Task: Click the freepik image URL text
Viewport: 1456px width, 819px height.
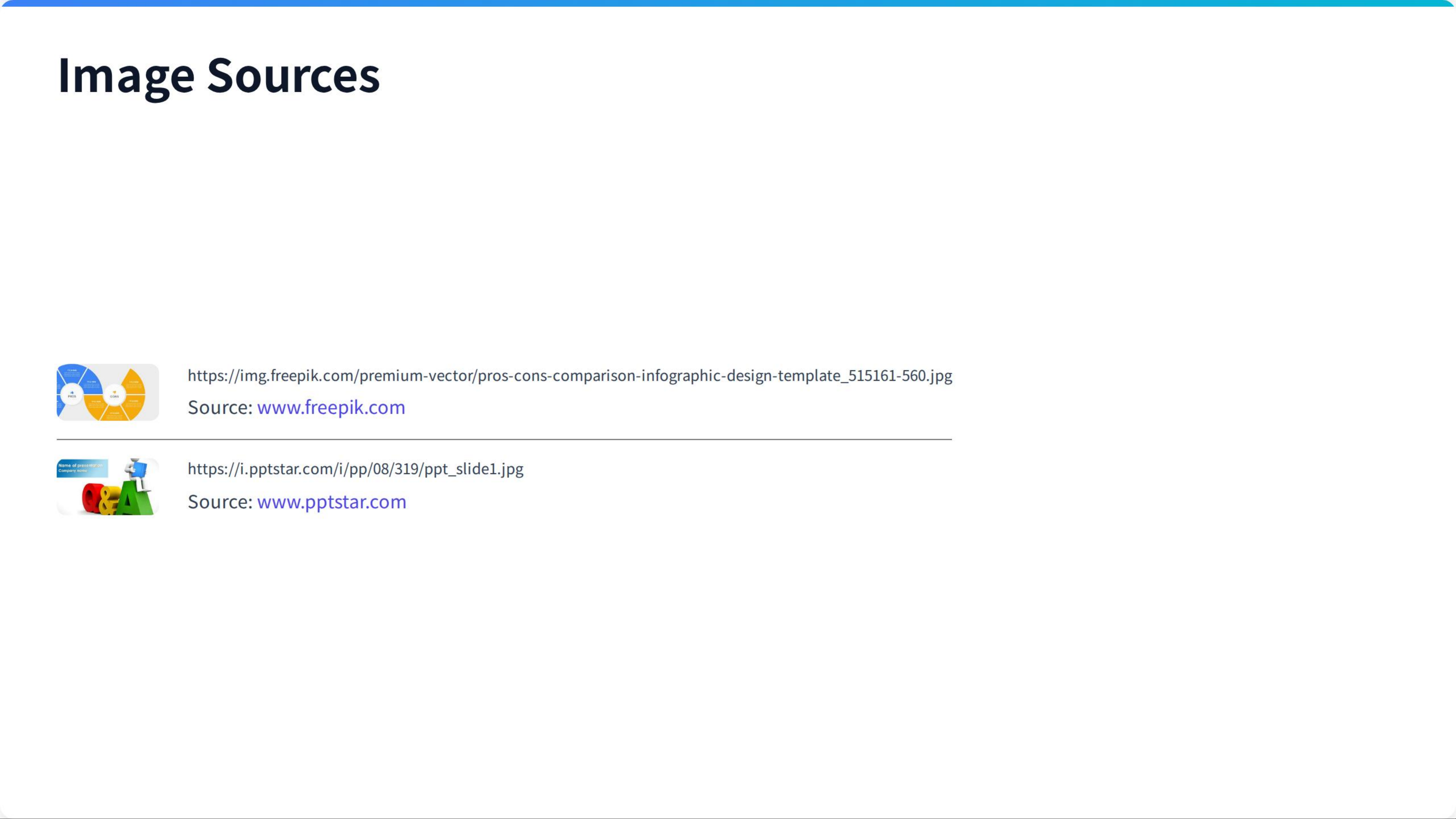Action: coord(569,376)
